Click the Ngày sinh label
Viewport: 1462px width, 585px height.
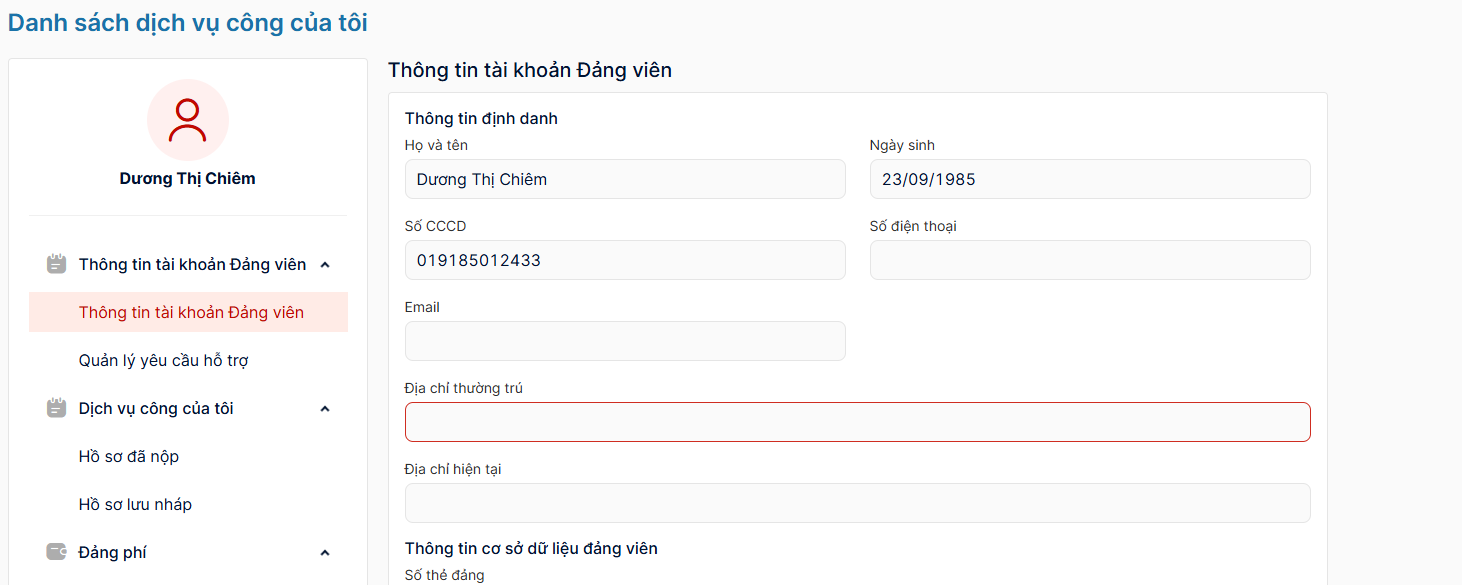(x=902, y=145)
